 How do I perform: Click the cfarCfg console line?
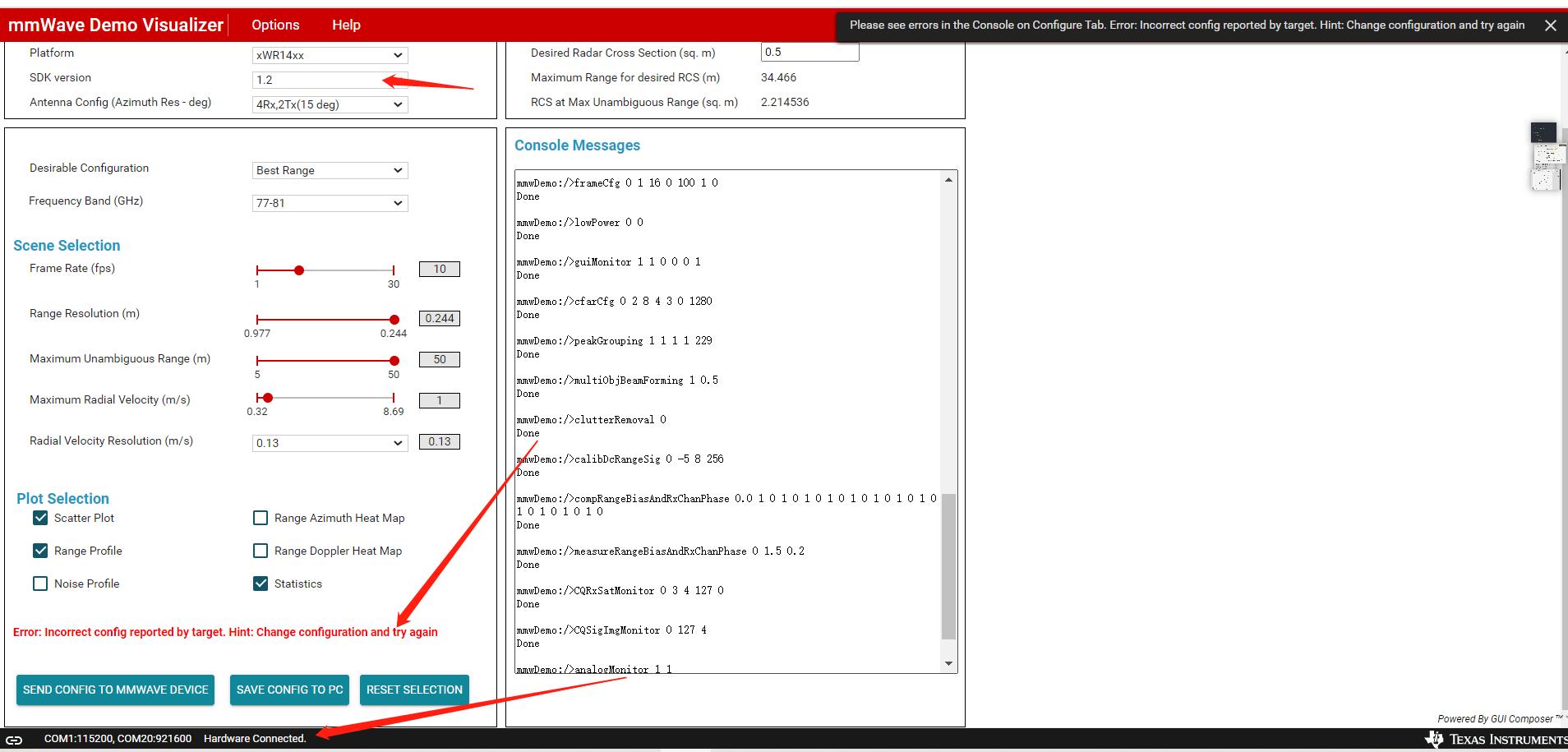click(x=615, y=302)
